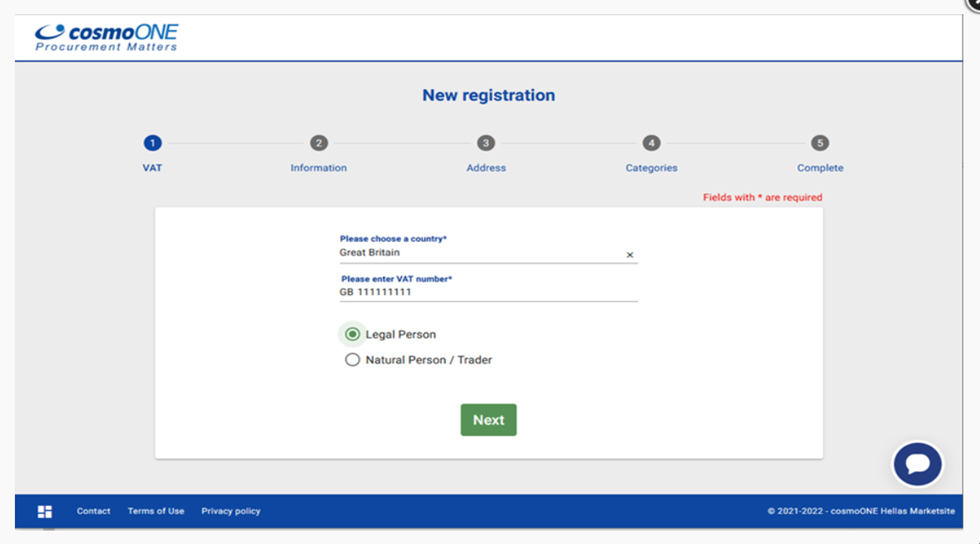Image resolution: width=980 pixels, height=544 pixels.
Task: Click the Categories step label
Action: pyautogui.click(x=651, y=168)
